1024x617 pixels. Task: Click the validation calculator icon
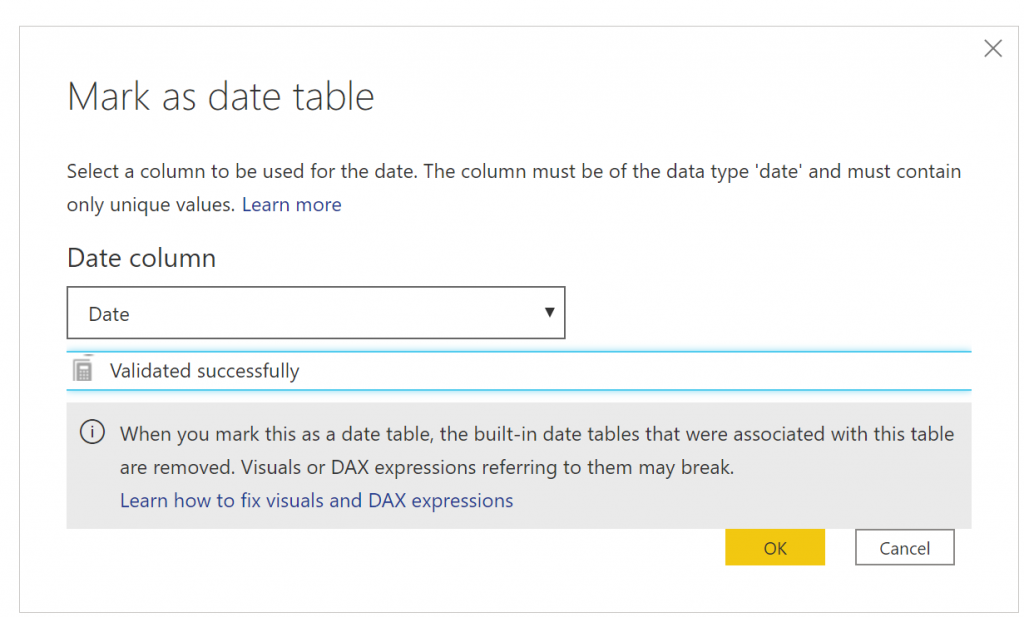(x=83, y=370)
